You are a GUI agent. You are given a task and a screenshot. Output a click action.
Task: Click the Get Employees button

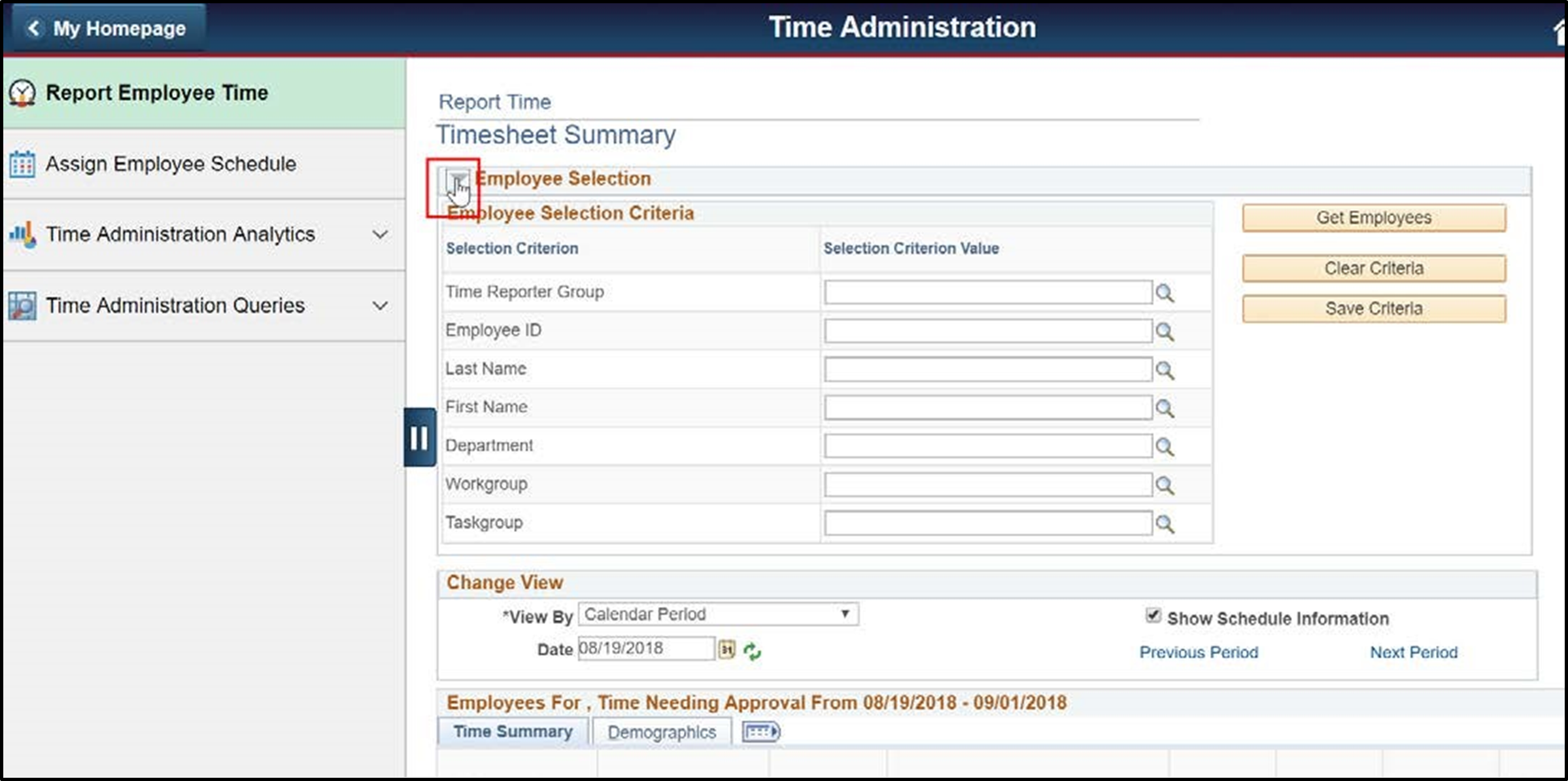pyautogui.click(x=1373, y=218)
